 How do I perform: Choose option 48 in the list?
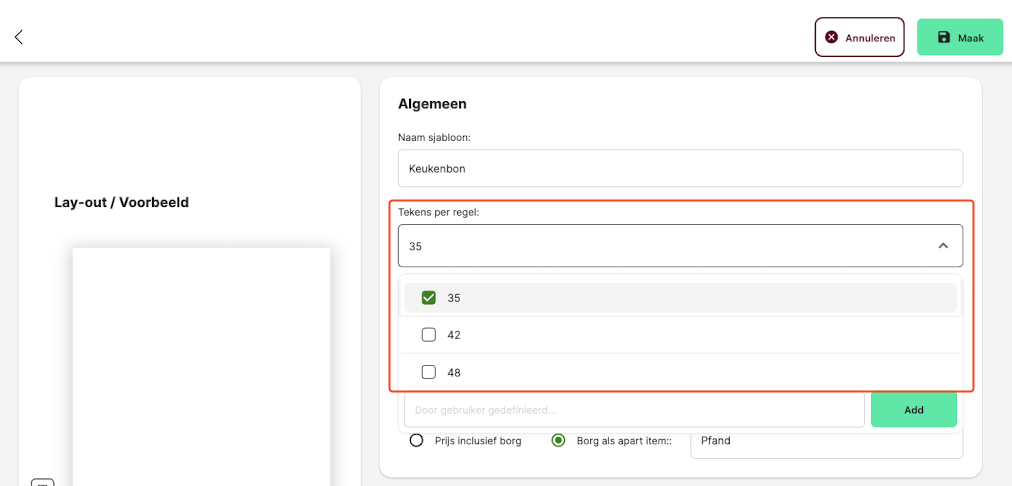(680, 372)
